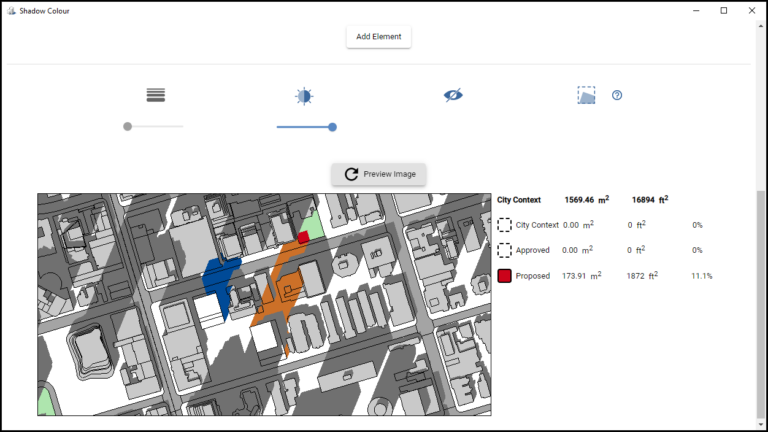
Task: Click the vertical scrollbar thumb
Action: (x=761, y=302)
